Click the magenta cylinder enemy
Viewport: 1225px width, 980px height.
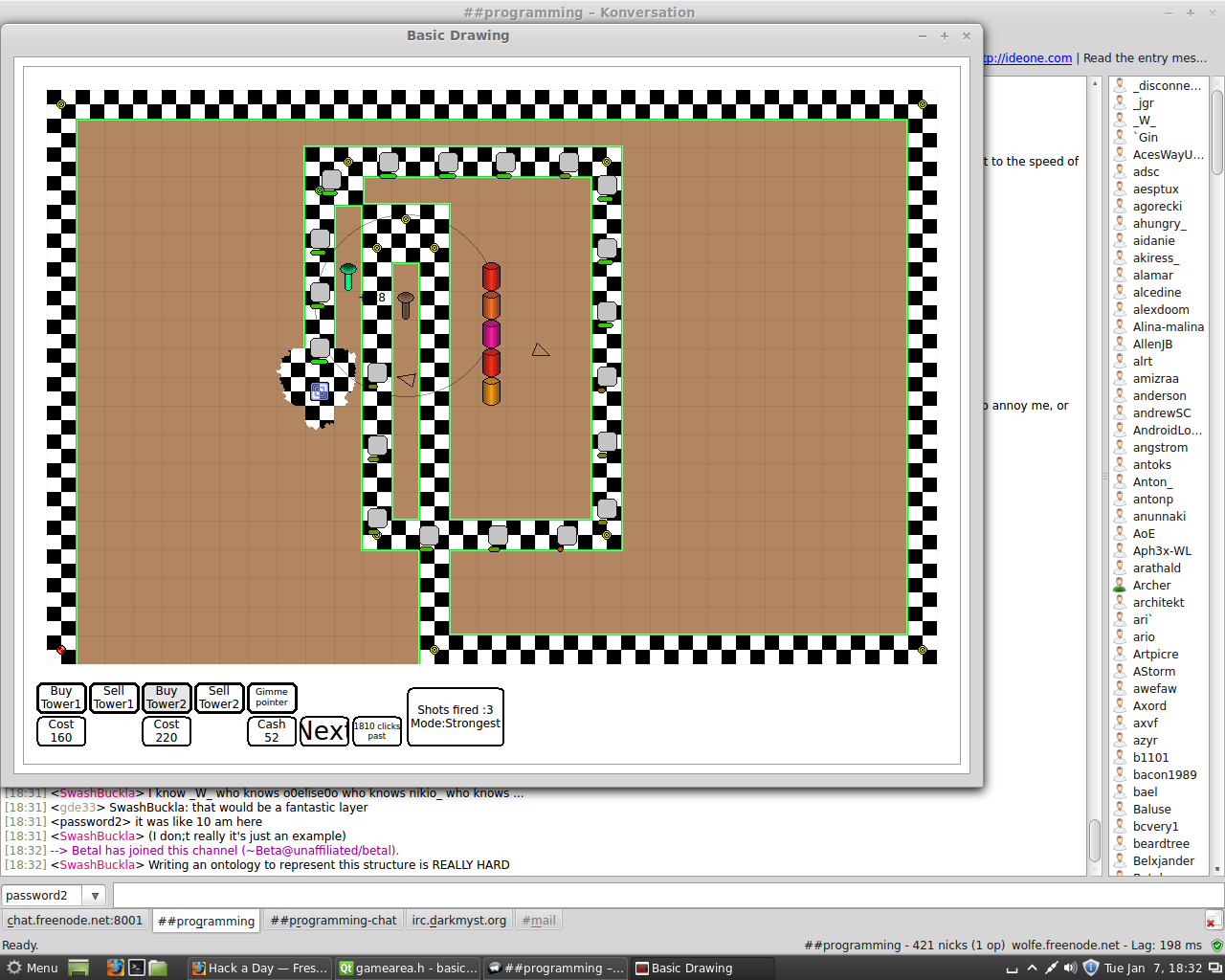(491, 334)
